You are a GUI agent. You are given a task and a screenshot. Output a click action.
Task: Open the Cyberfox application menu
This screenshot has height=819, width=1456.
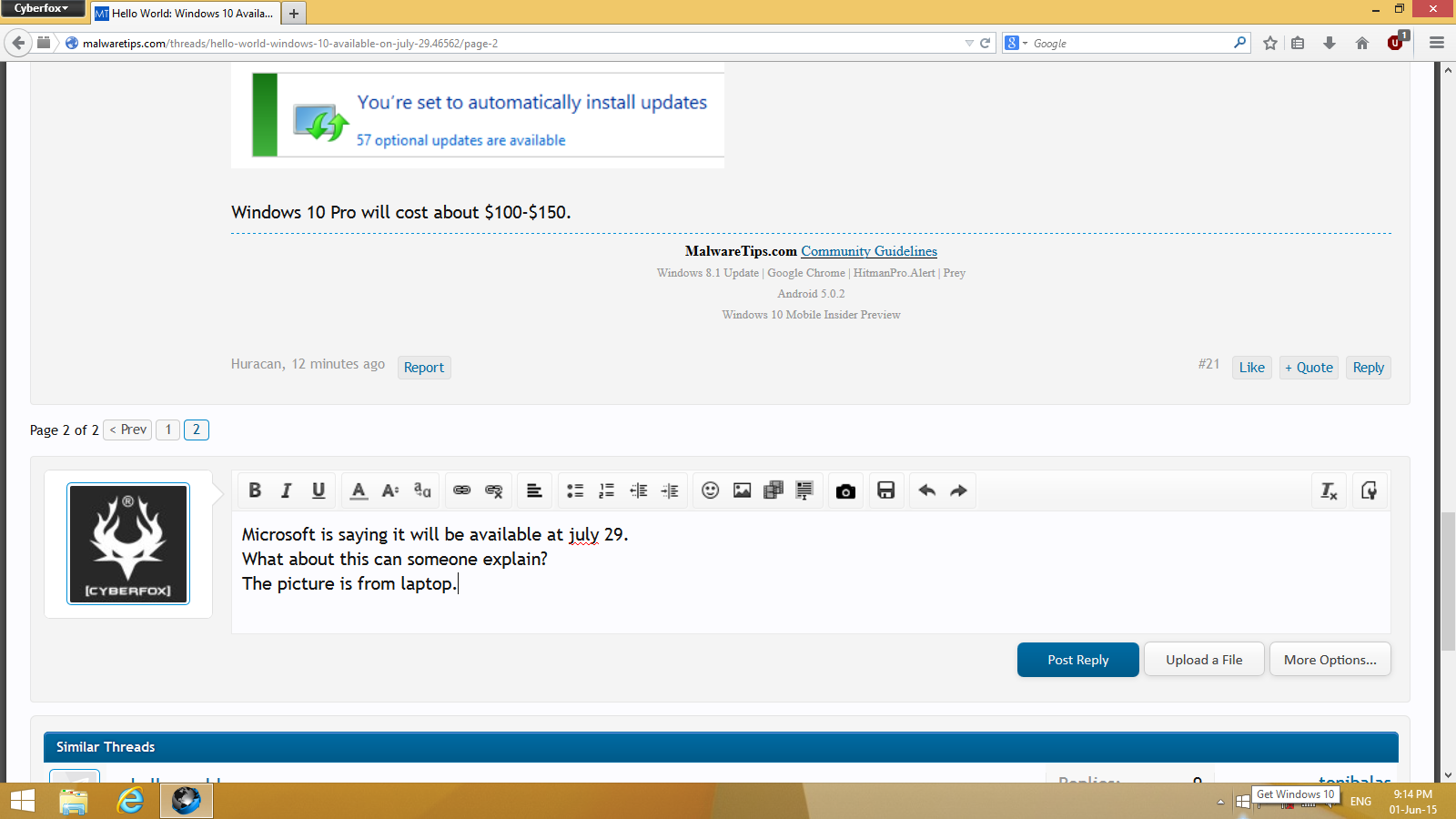tap(42, 9)
